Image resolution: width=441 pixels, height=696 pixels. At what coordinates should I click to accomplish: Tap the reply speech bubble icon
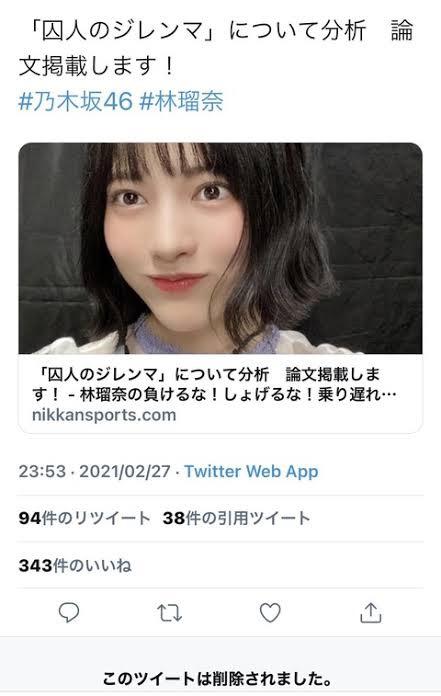point(69,613)
